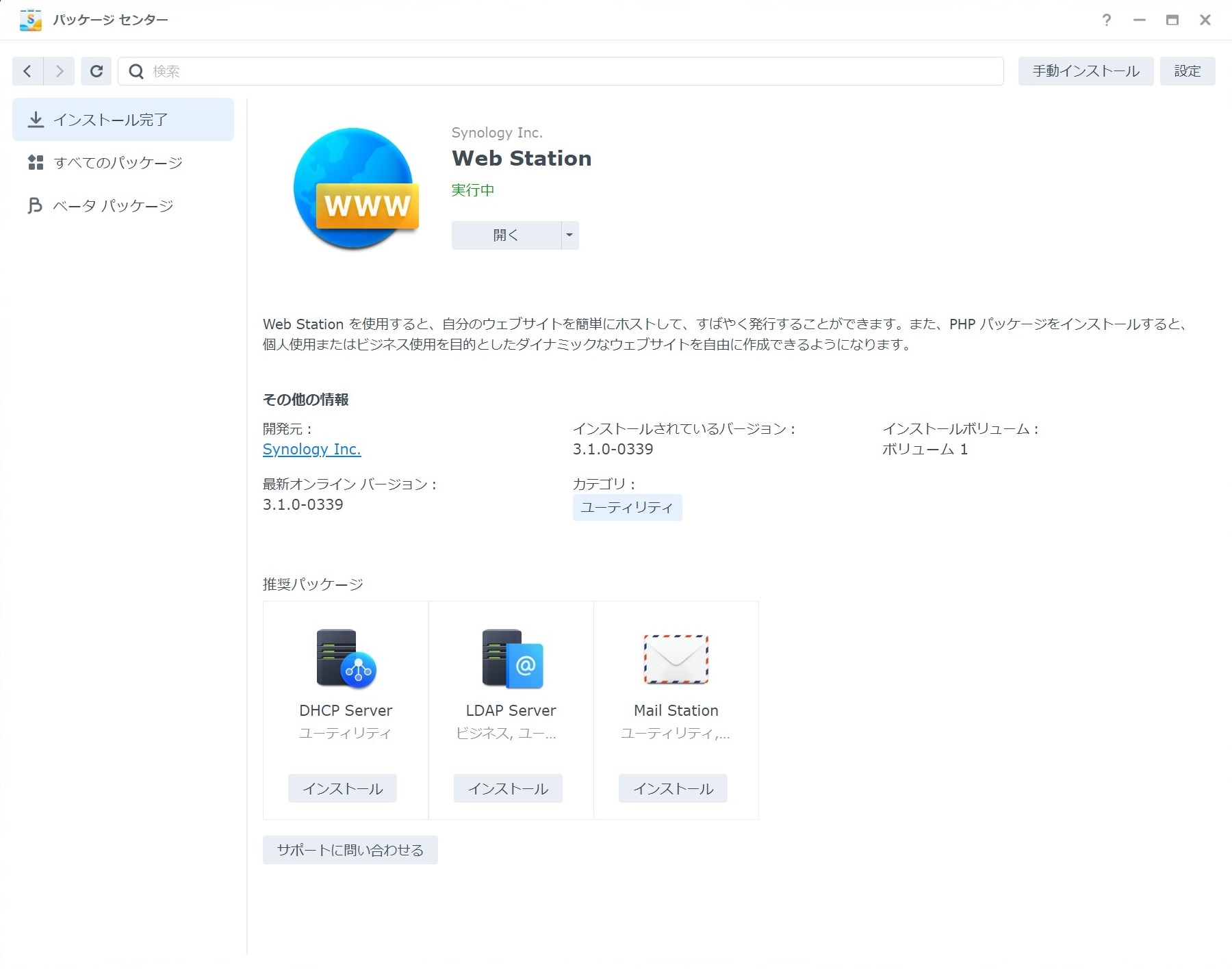
Task: Open the help question mark icon
Action: [1106, 20]
